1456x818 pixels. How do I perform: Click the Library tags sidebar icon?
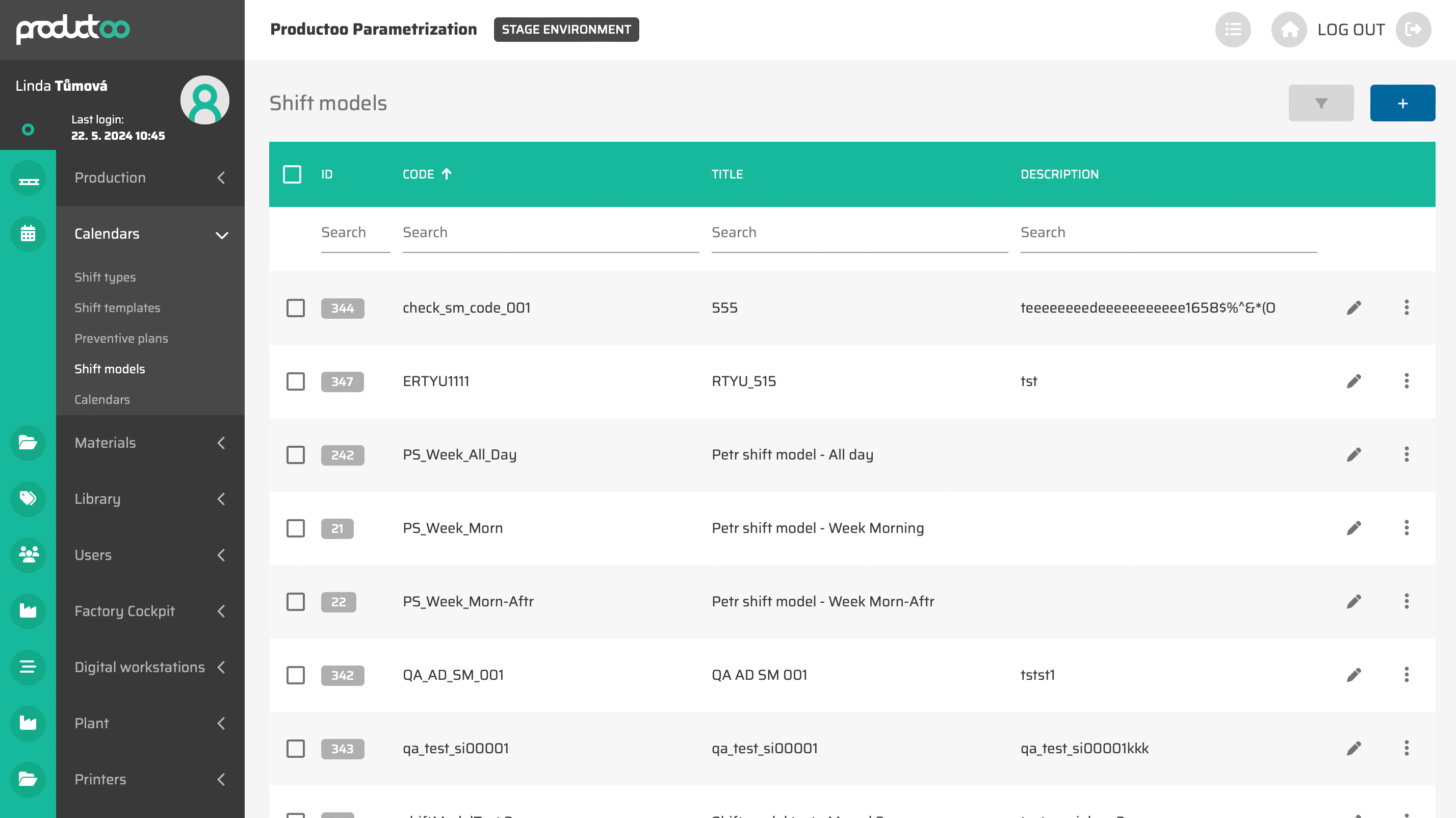[28, 499]
